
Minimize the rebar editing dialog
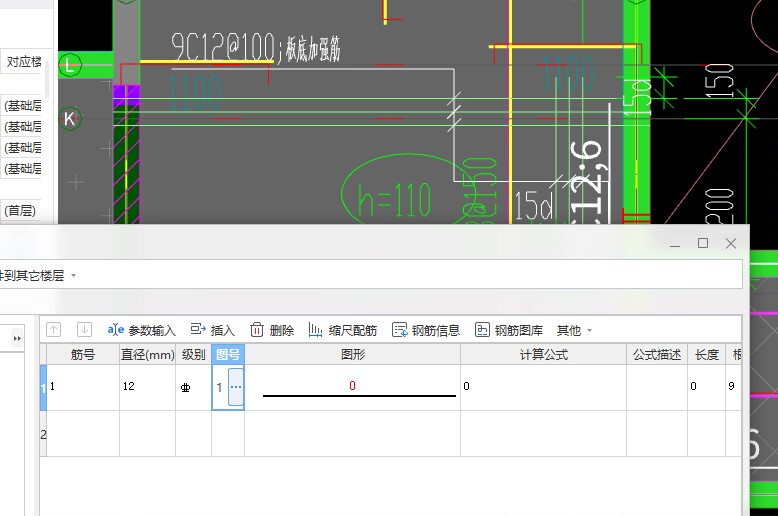coord(675,243)
